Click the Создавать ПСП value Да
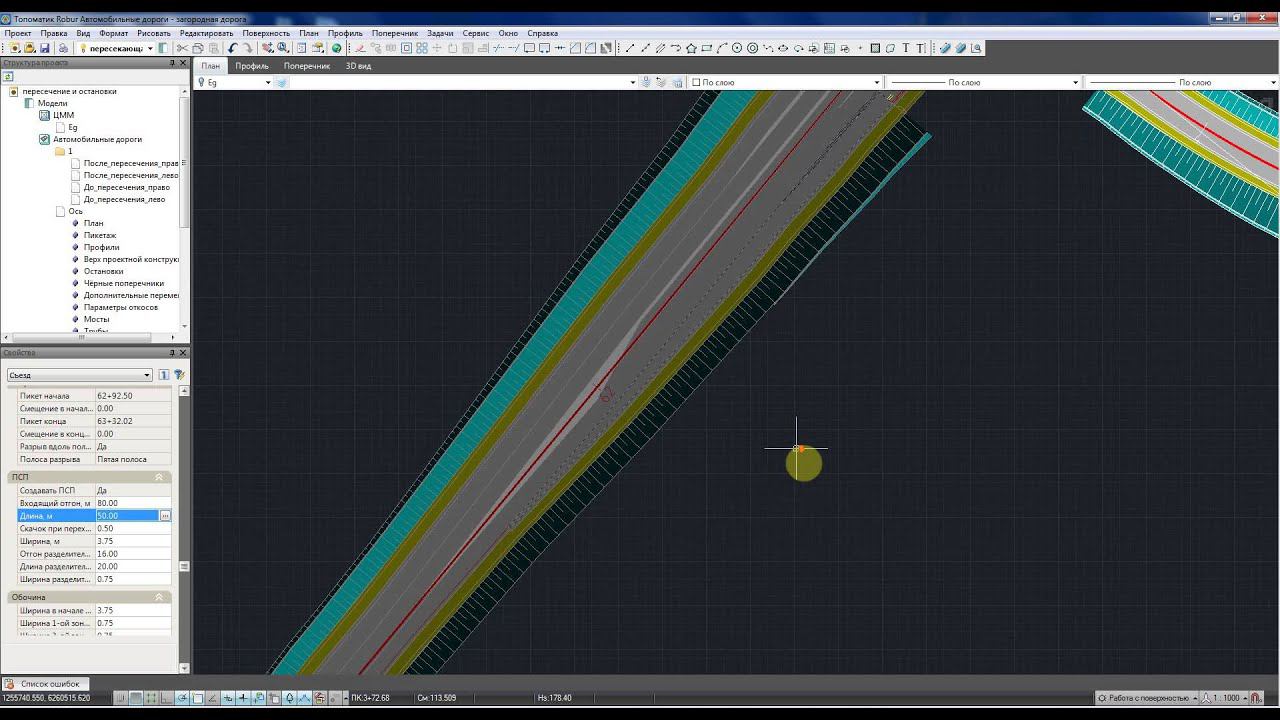 pos(133,490)
